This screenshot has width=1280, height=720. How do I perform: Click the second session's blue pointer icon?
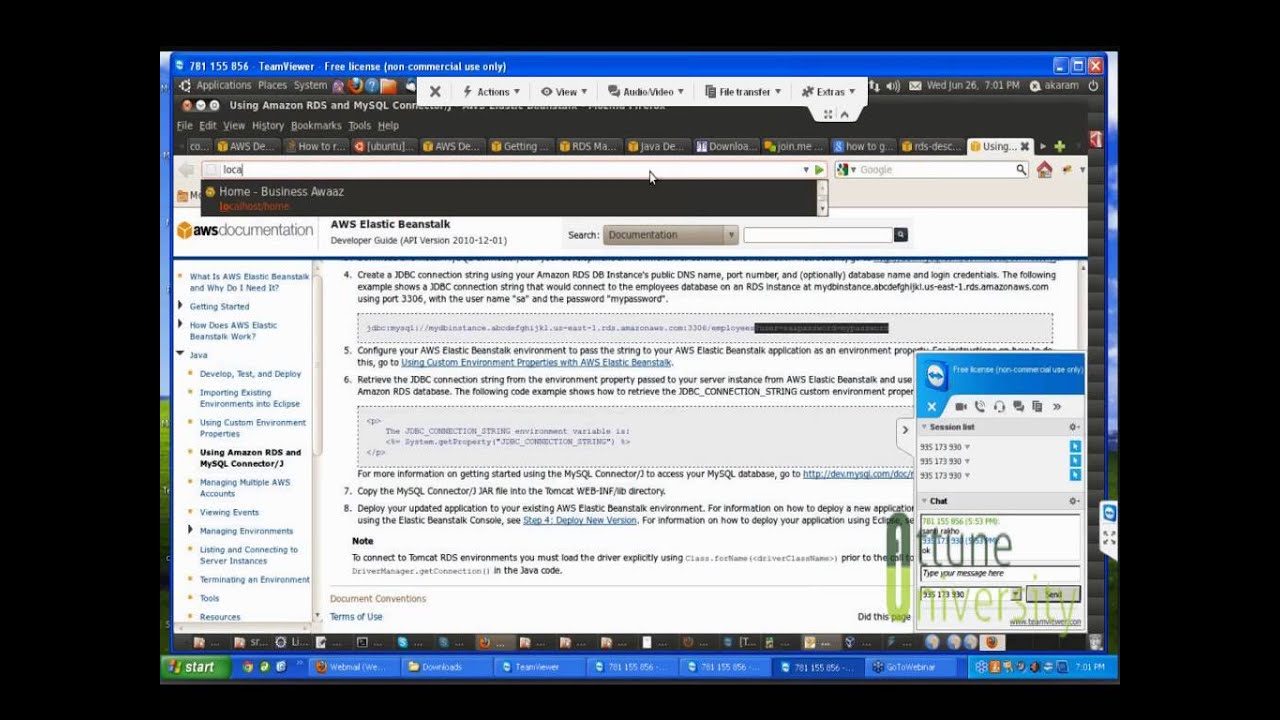[1075, 461]
